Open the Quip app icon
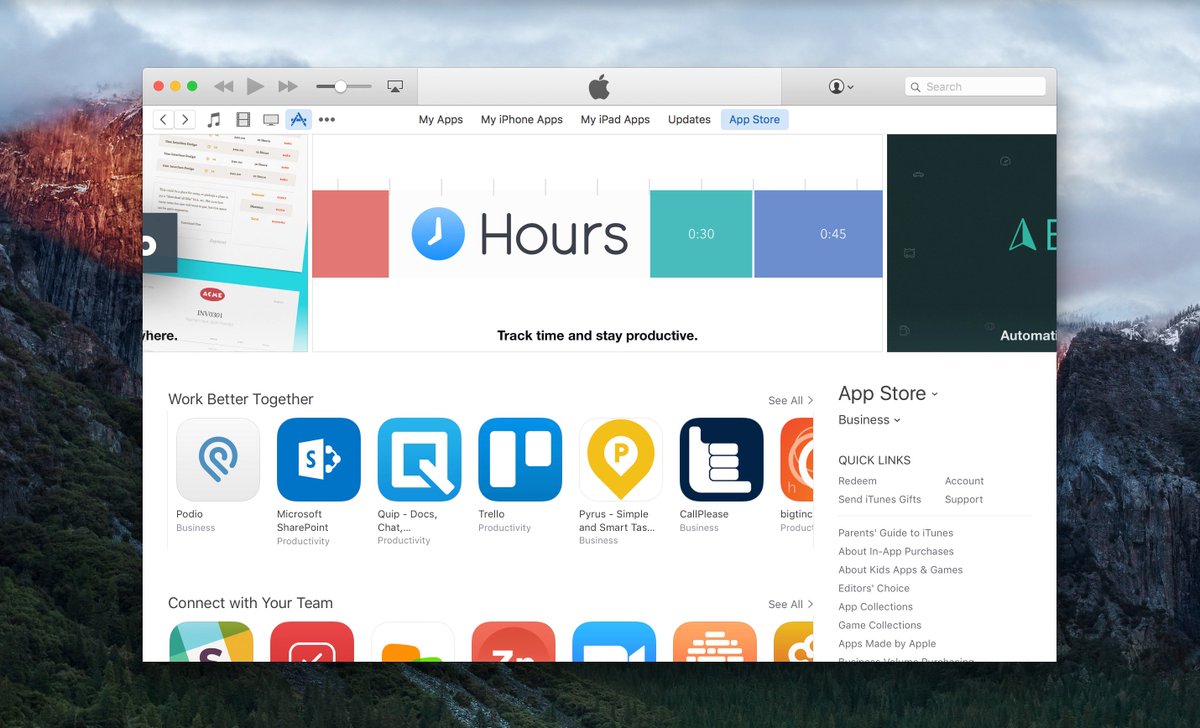 [419, 460]
